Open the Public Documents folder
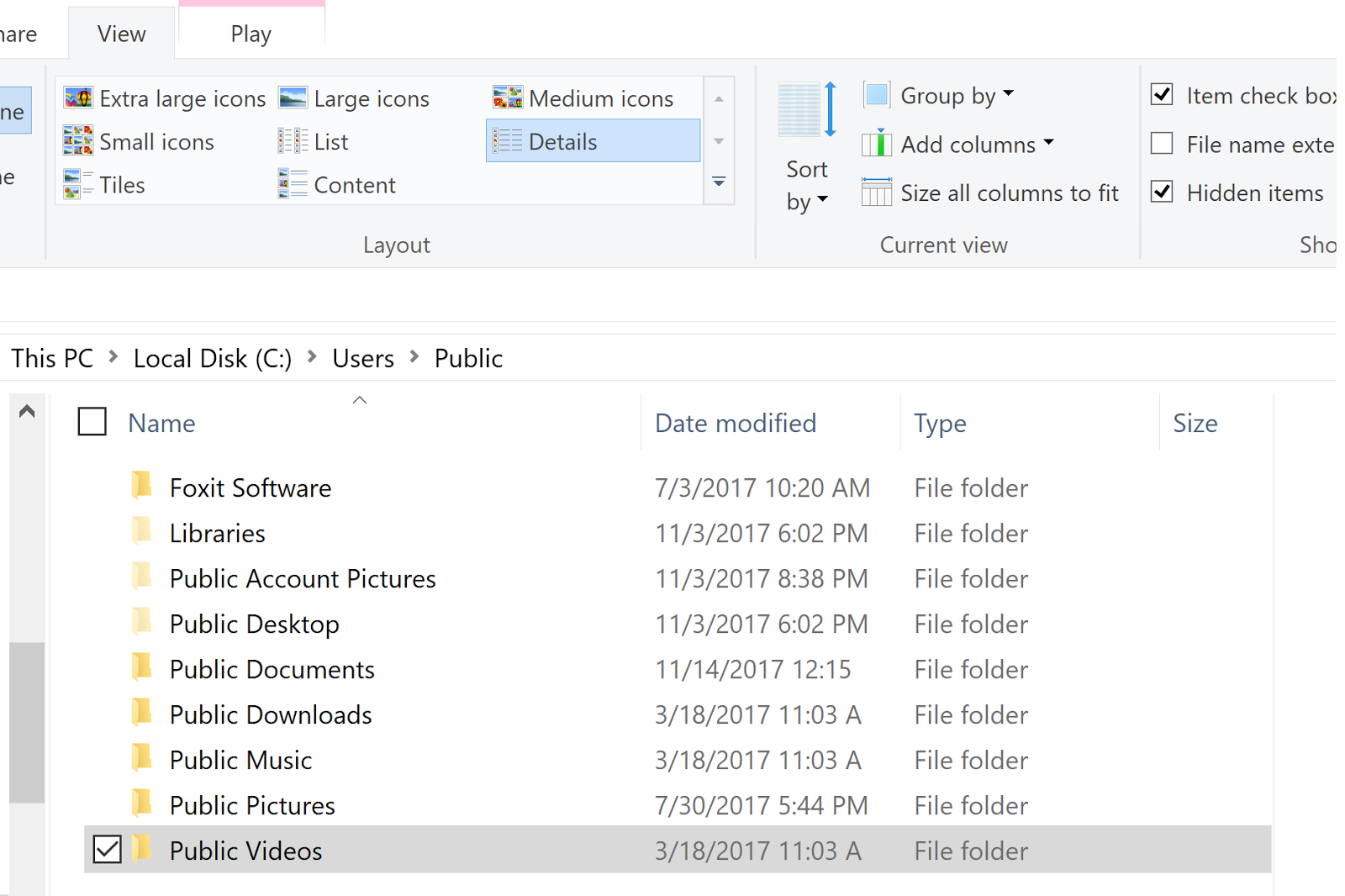This screenshot has height=896, width=1345. coord(271,668)
